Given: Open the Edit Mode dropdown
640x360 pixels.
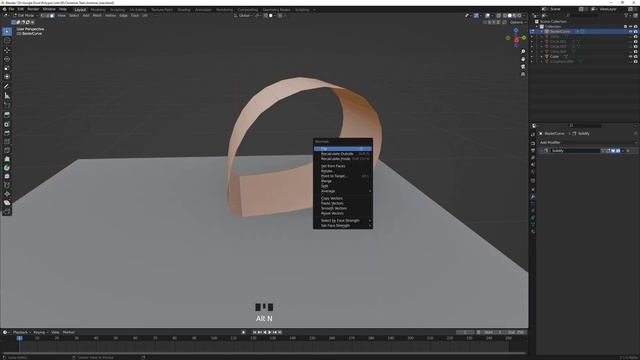Looking at the screenshot, I should click(x=25, y=16).
